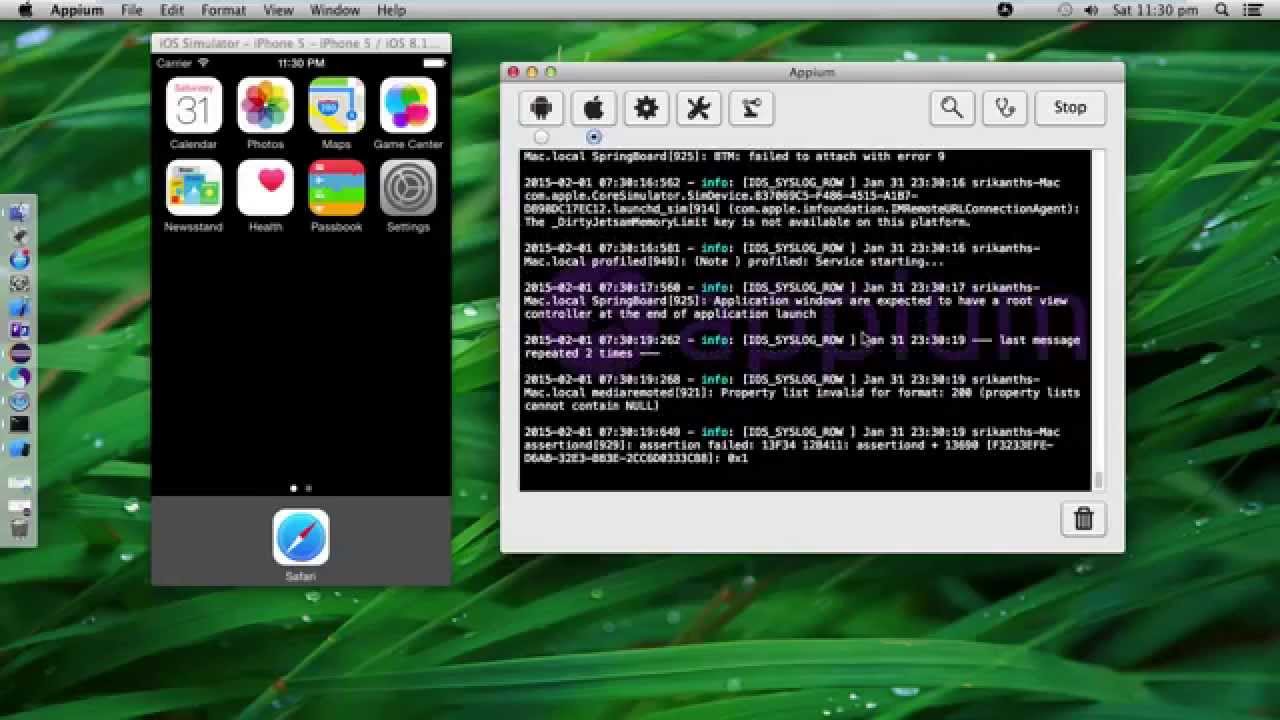Open the Window menu

click(x=334, y=10)
